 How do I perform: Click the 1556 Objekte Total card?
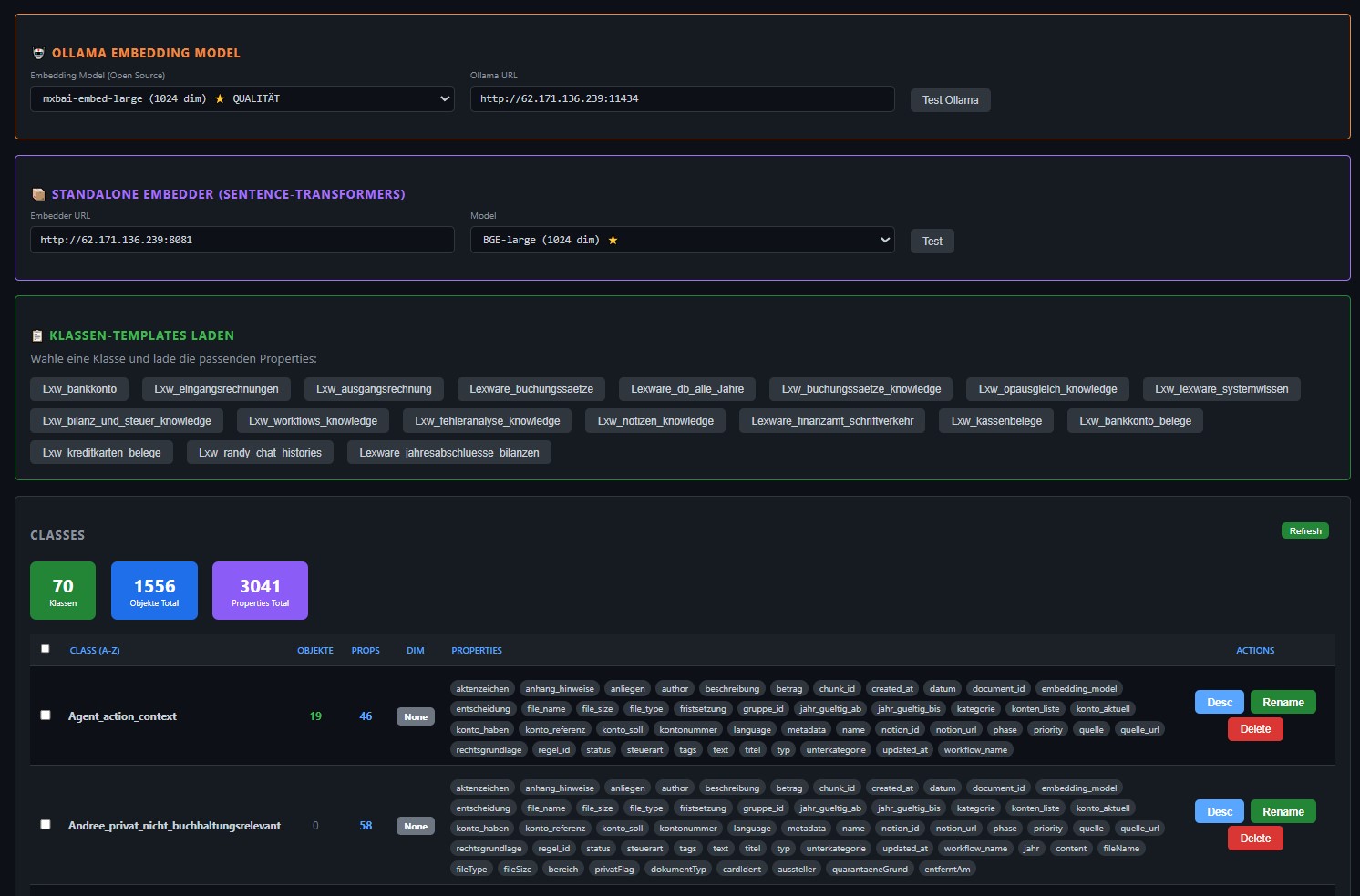click(x=154, y=591)
